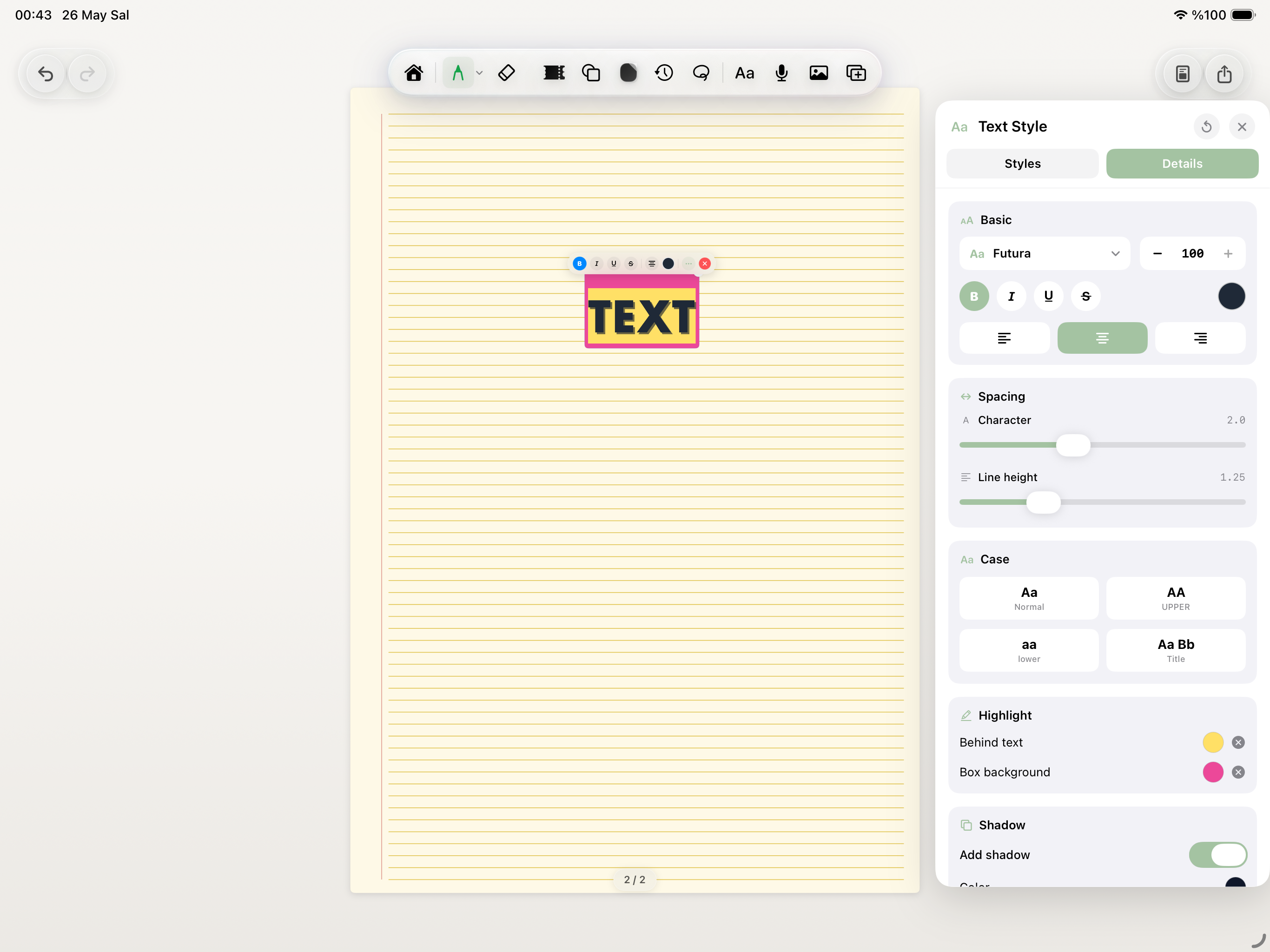Align text center in the panel
Viewport: 1270px width, 952px height.
coord(1102,337)
